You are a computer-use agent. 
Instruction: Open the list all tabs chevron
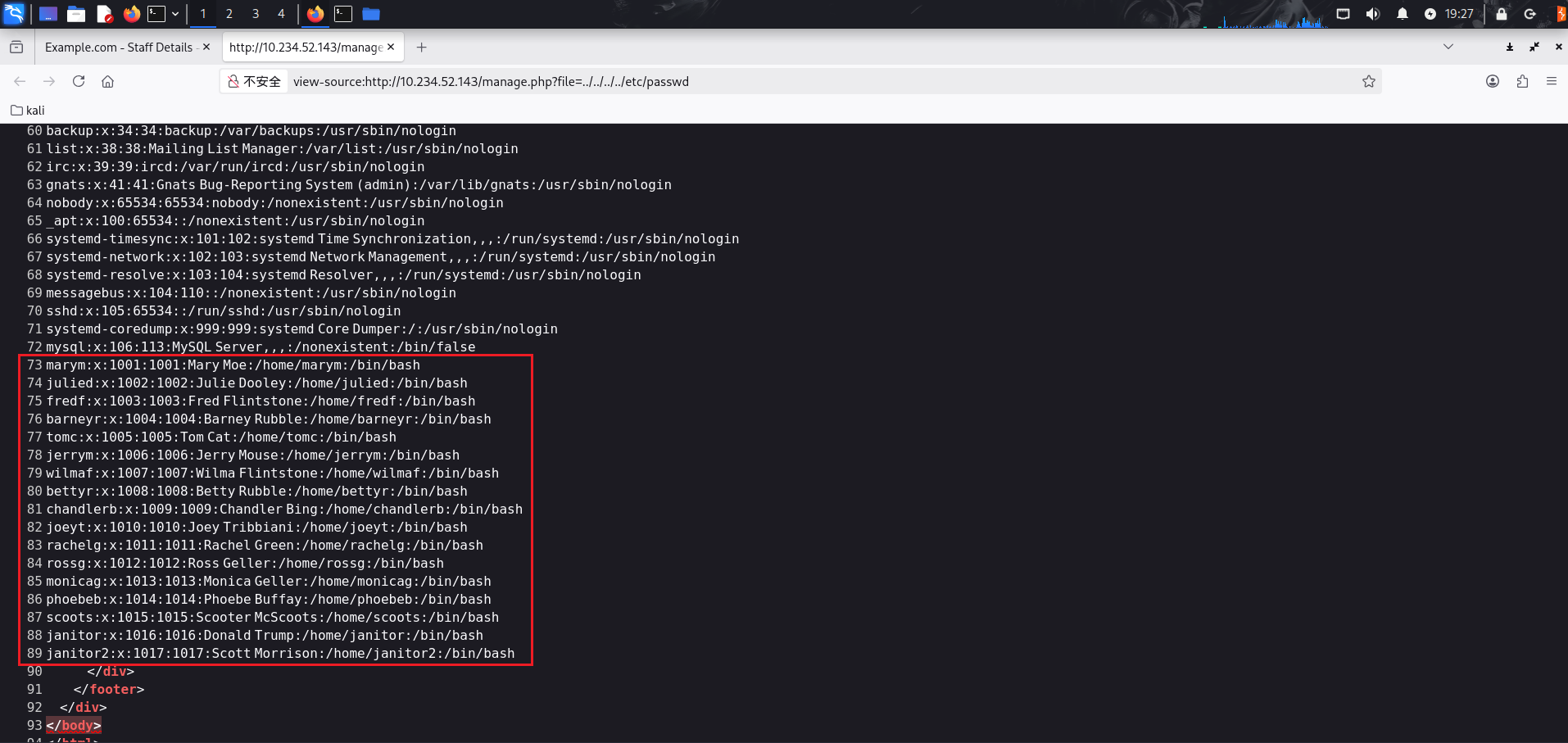1448,47
